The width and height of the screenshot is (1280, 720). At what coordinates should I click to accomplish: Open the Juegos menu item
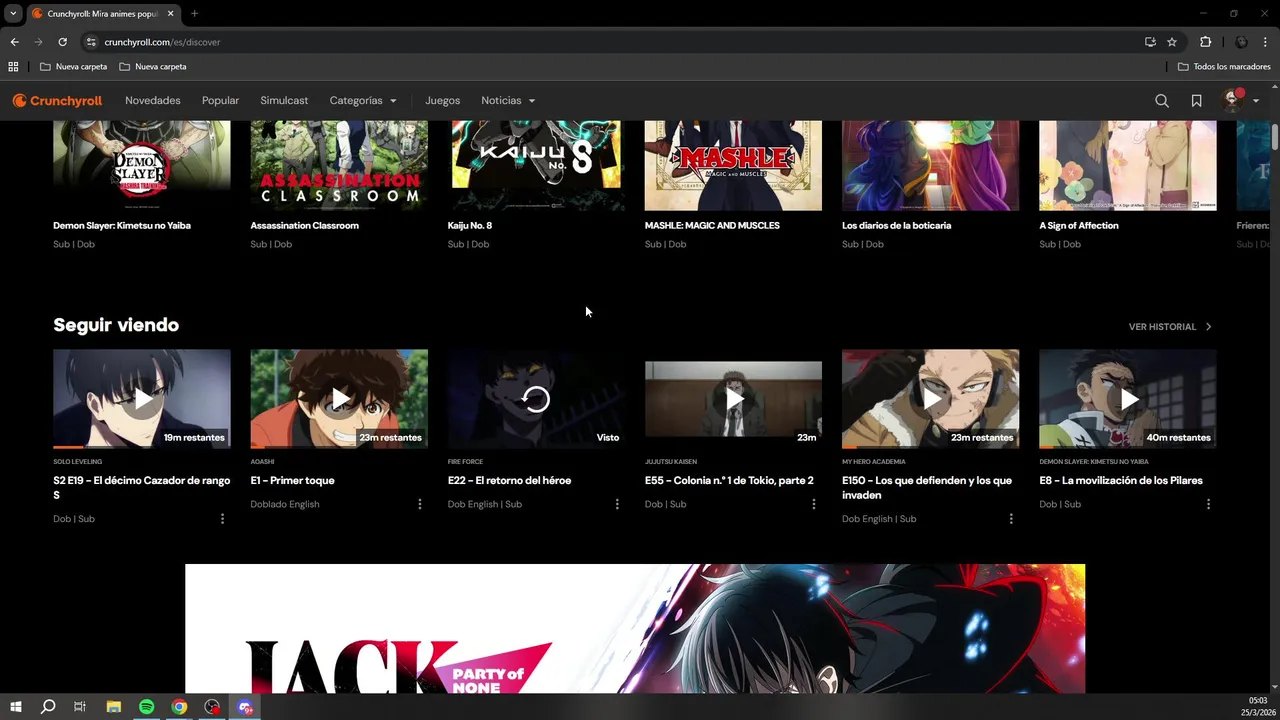[442, 100]
